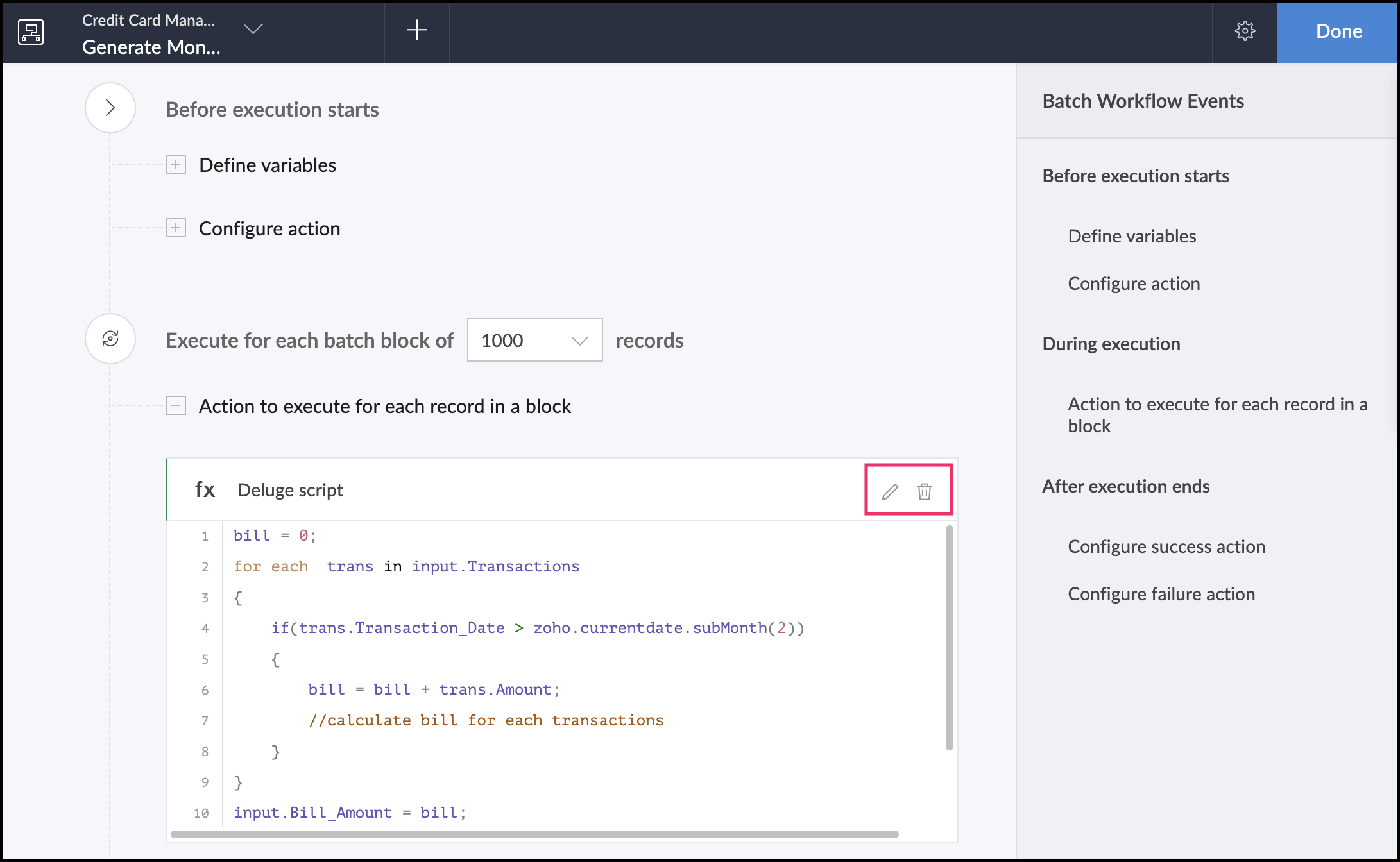Click code line with input.Transactions loop

pos(406,566)
